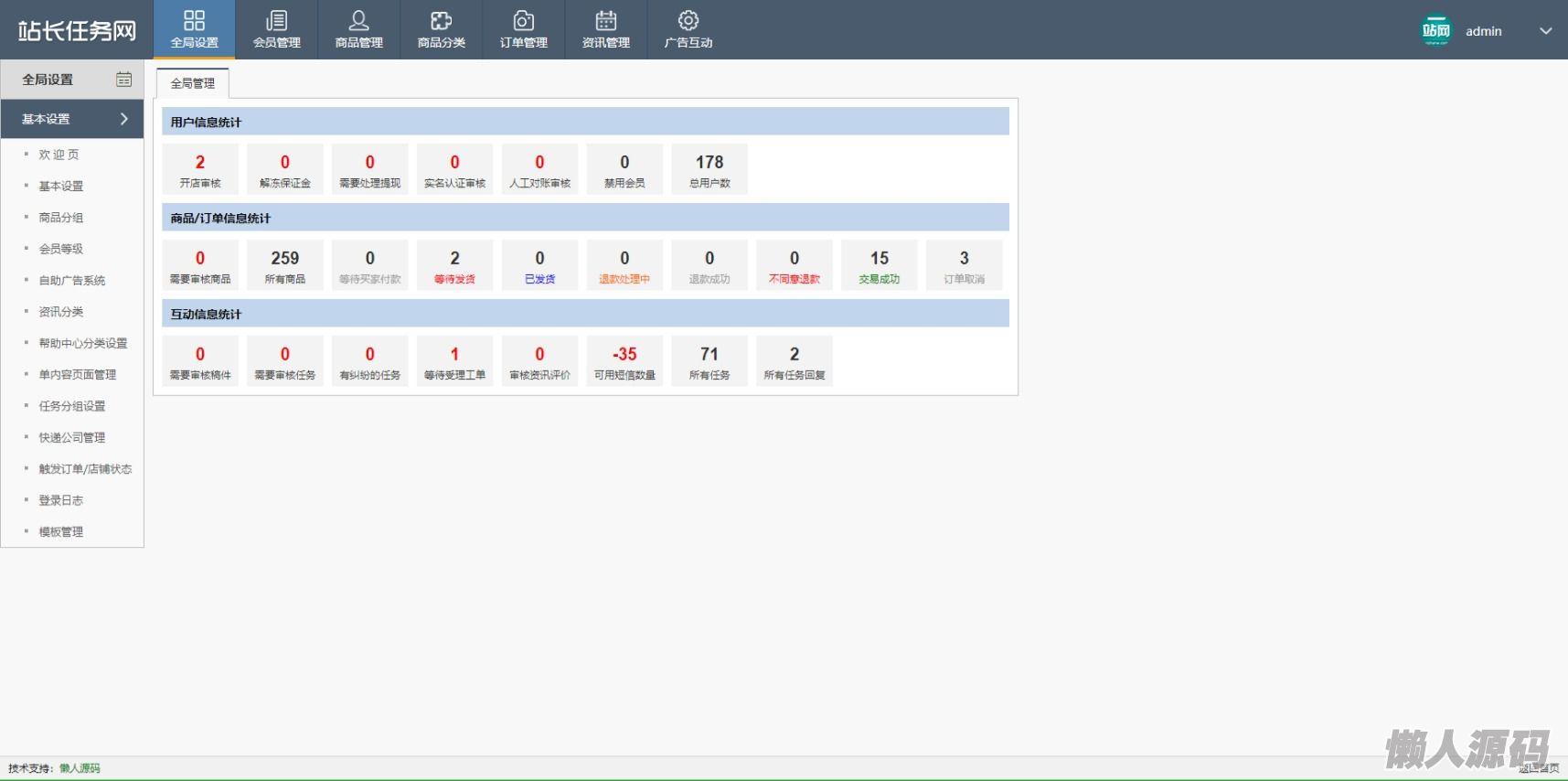Screen dimensions: 1568x781
Task: Click the 实名认证审核 stat card
Action: (x=454, y=169)
